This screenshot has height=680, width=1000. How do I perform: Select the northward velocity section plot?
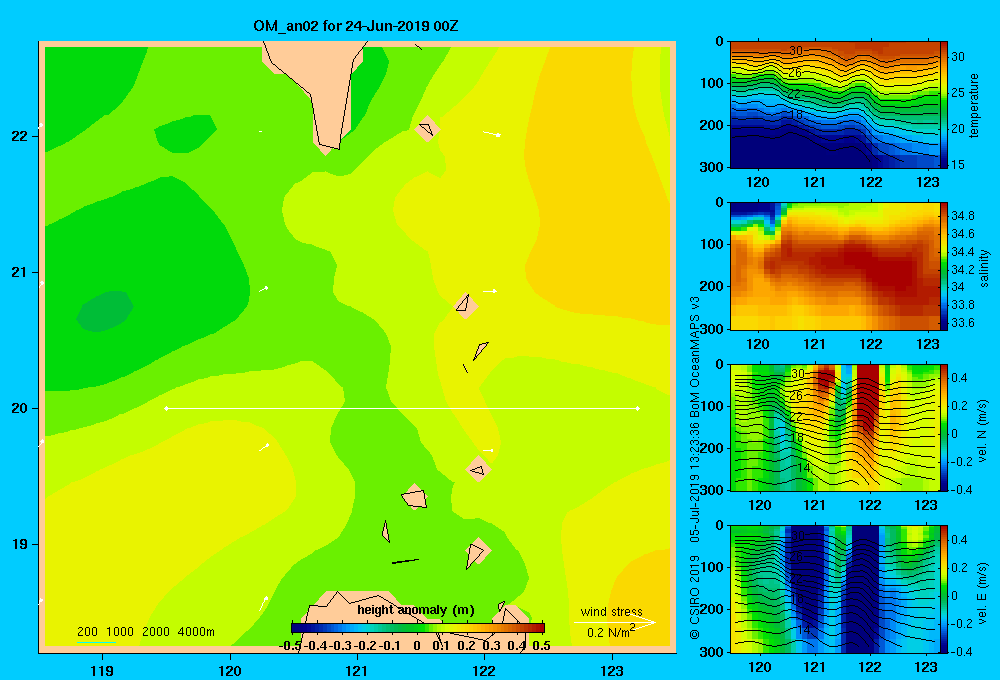click(x=835, y=428)
